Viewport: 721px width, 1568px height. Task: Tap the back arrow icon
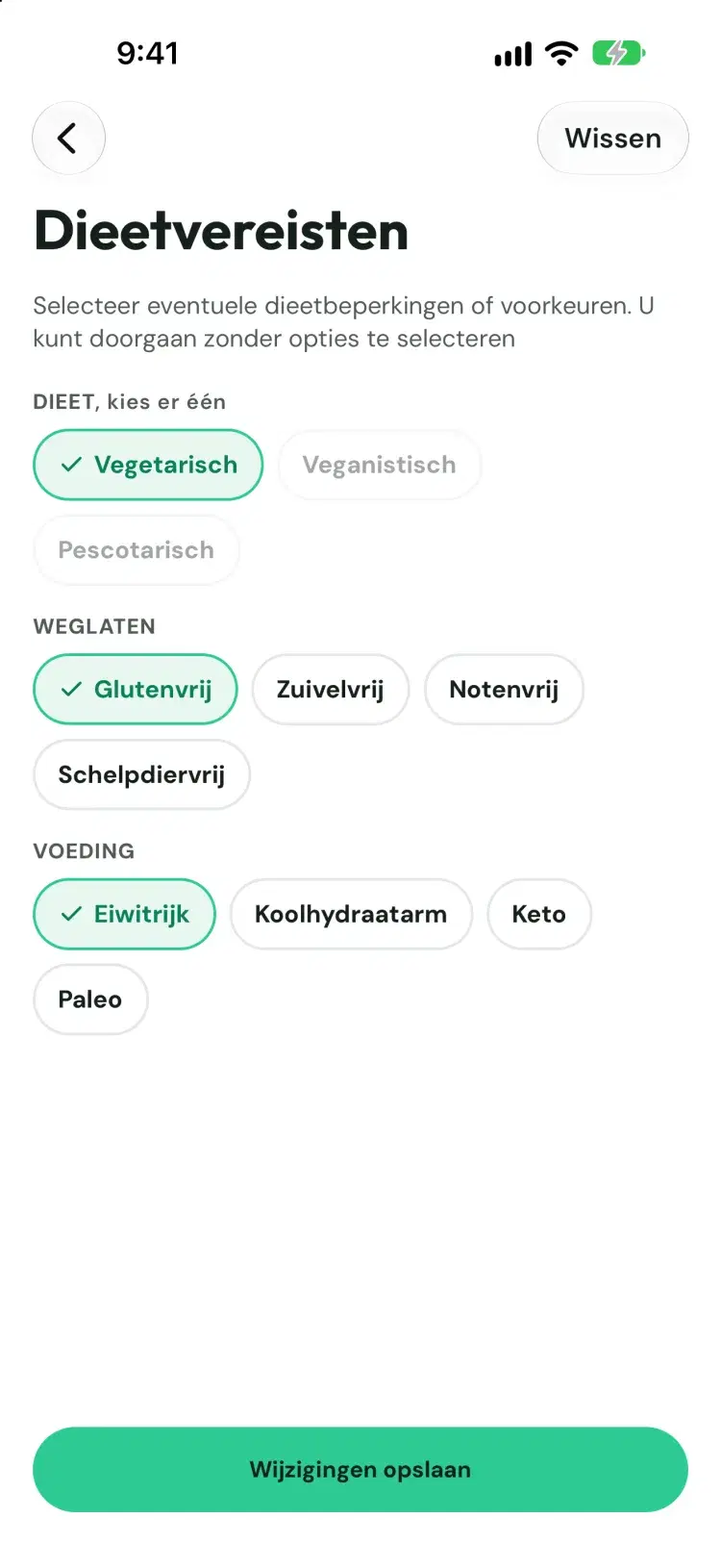(x=67, y=139)
